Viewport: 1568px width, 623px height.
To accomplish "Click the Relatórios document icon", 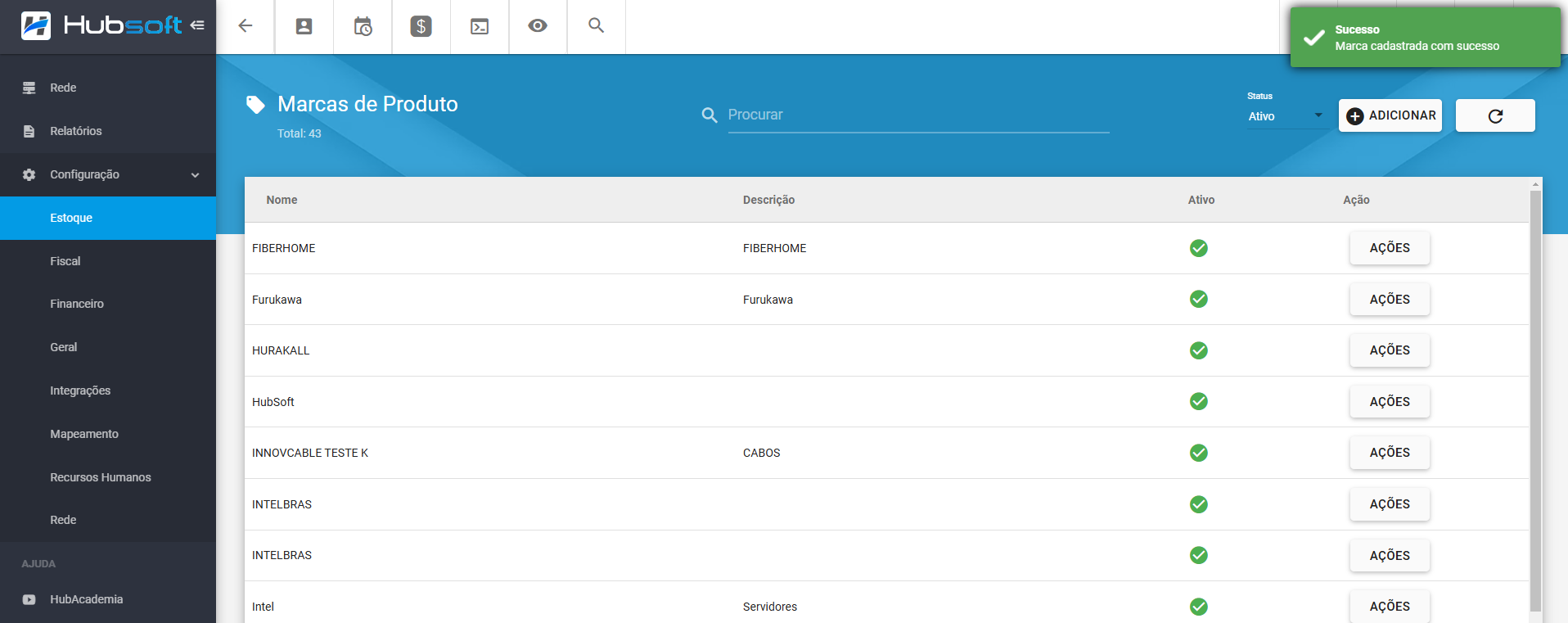I will (29, 131).
